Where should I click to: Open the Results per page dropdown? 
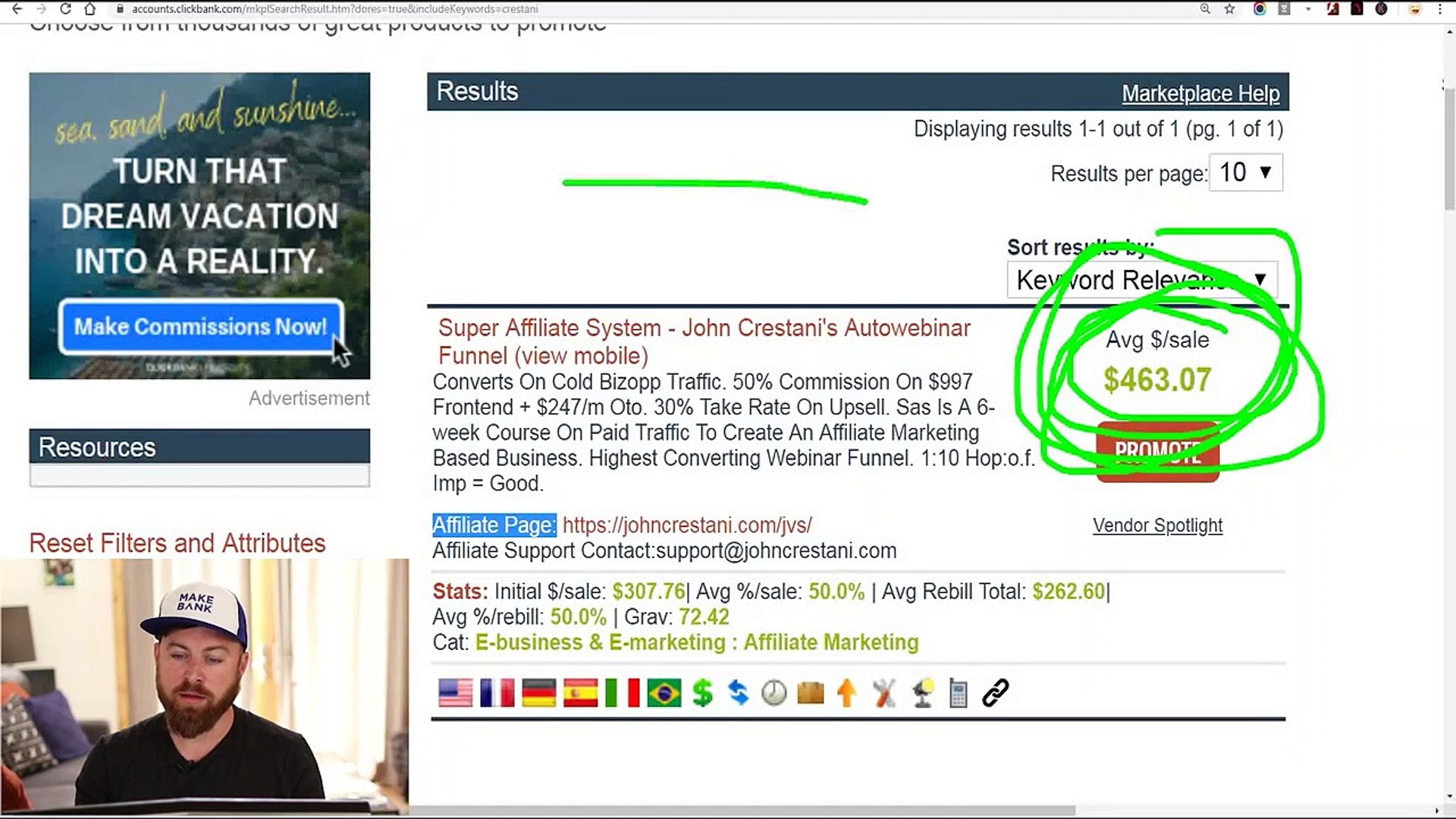coord(1244,173)
